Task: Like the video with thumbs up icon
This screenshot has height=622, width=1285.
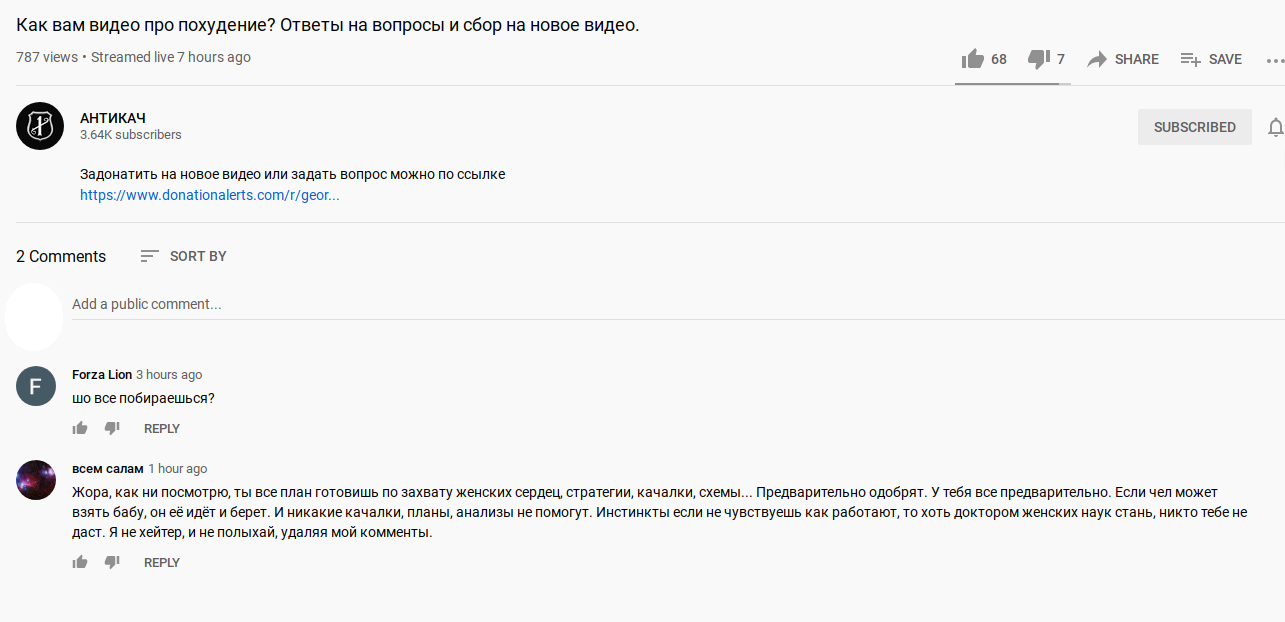Action: click(x=972, y=59)
